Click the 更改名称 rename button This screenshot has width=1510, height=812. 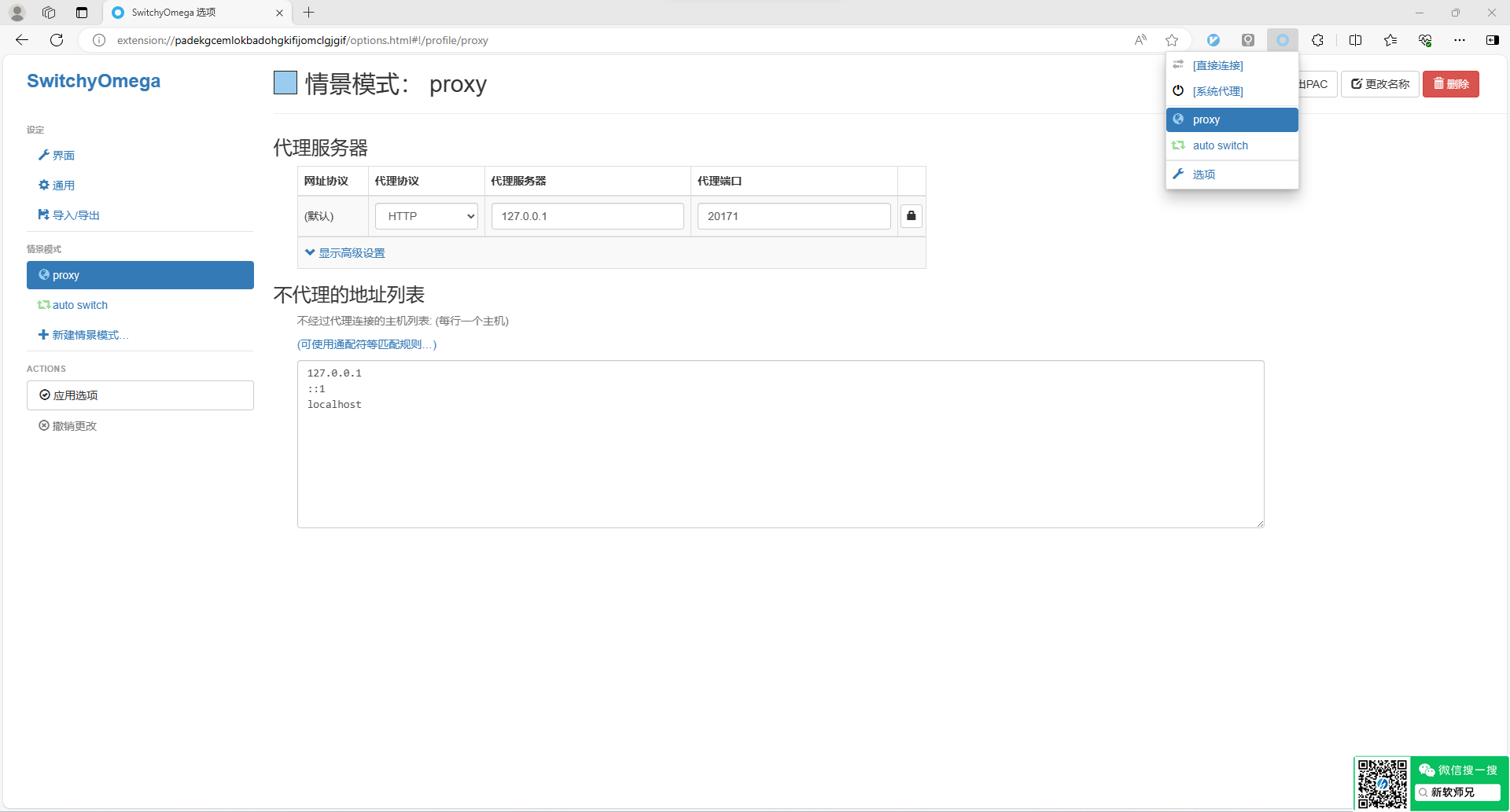click(1379, 84)
